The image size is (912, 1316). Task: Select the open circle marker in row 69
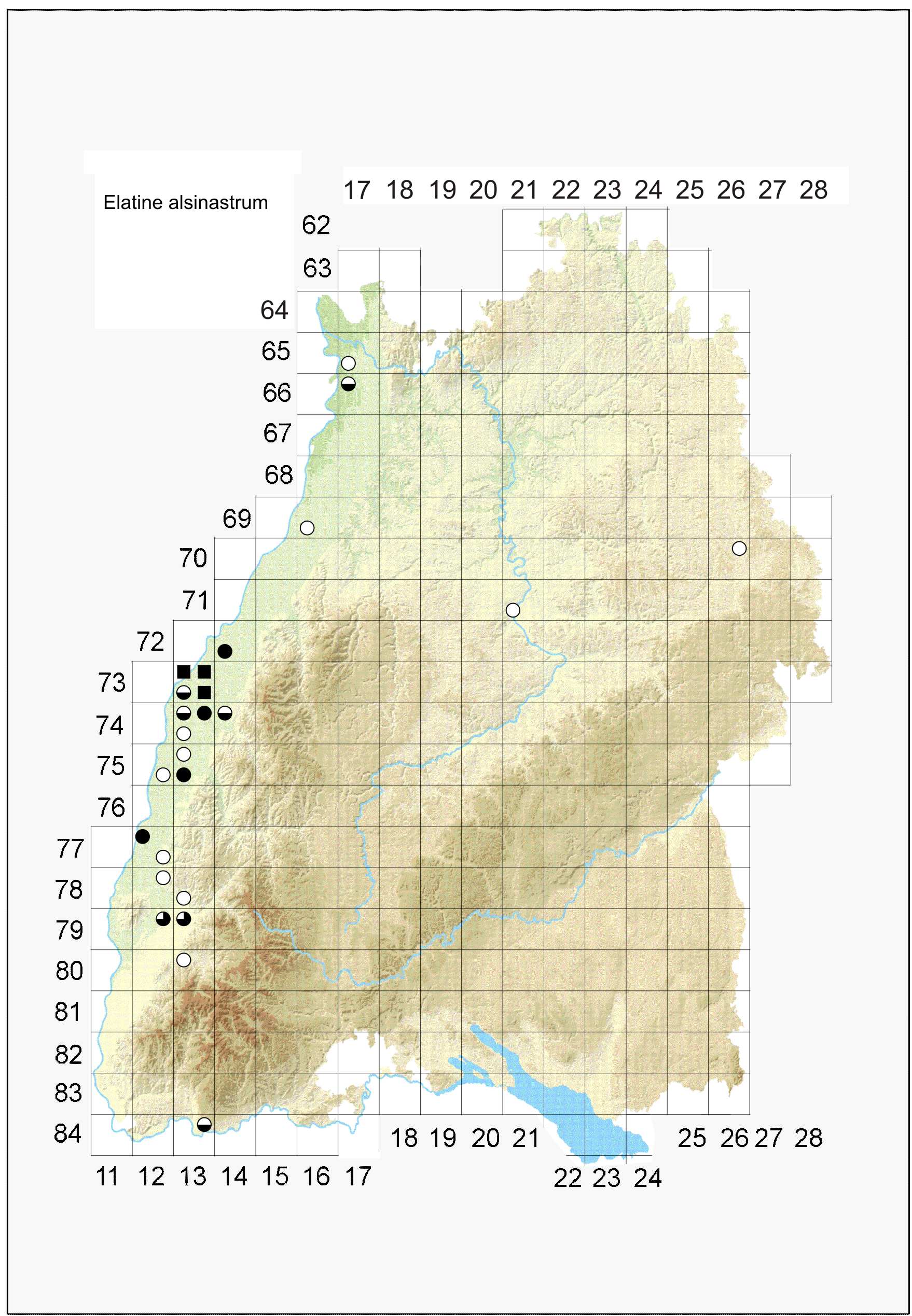click(307, 528)
